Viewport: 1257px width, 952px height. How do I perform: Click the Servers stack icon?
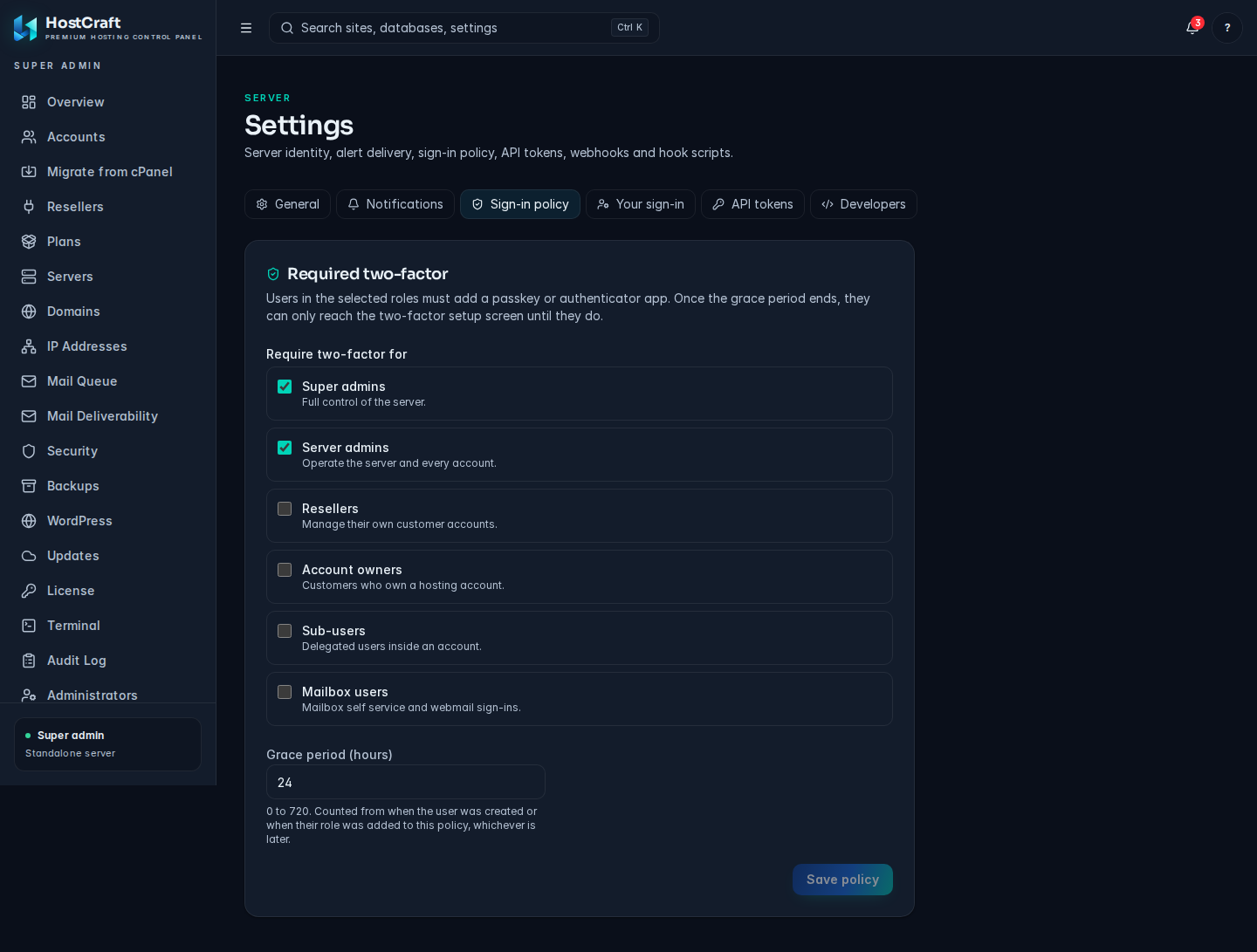pyautogui.click(x=29, y=277)
